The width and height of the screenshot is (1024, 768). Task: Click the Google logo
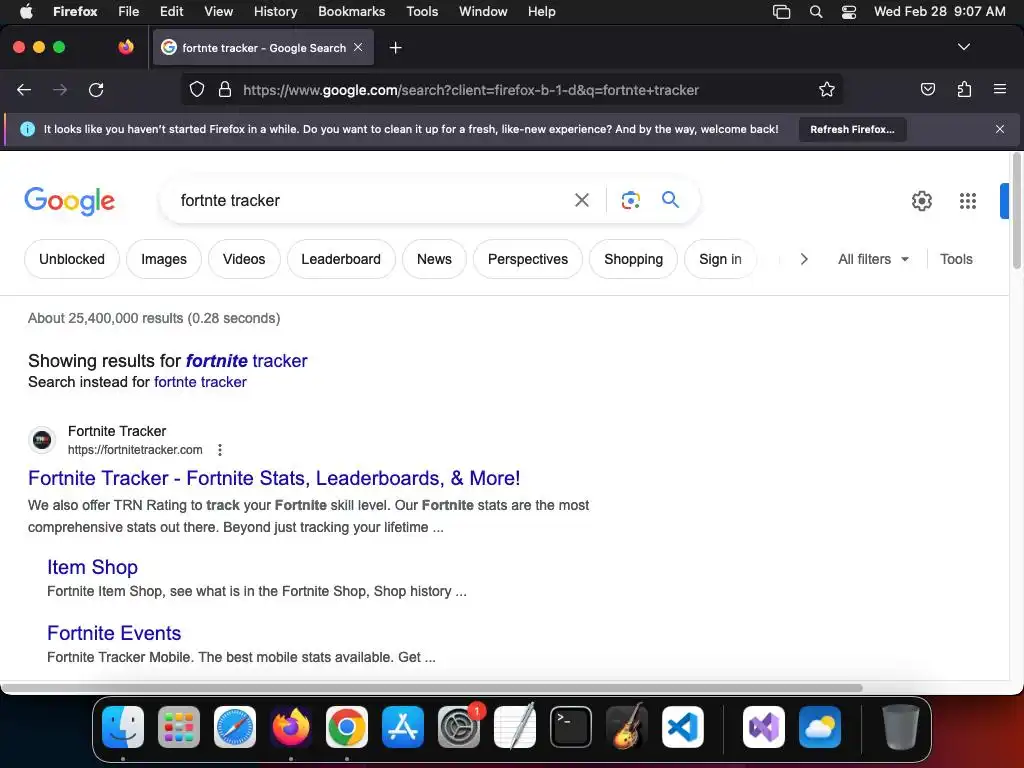tap(70, 201)
